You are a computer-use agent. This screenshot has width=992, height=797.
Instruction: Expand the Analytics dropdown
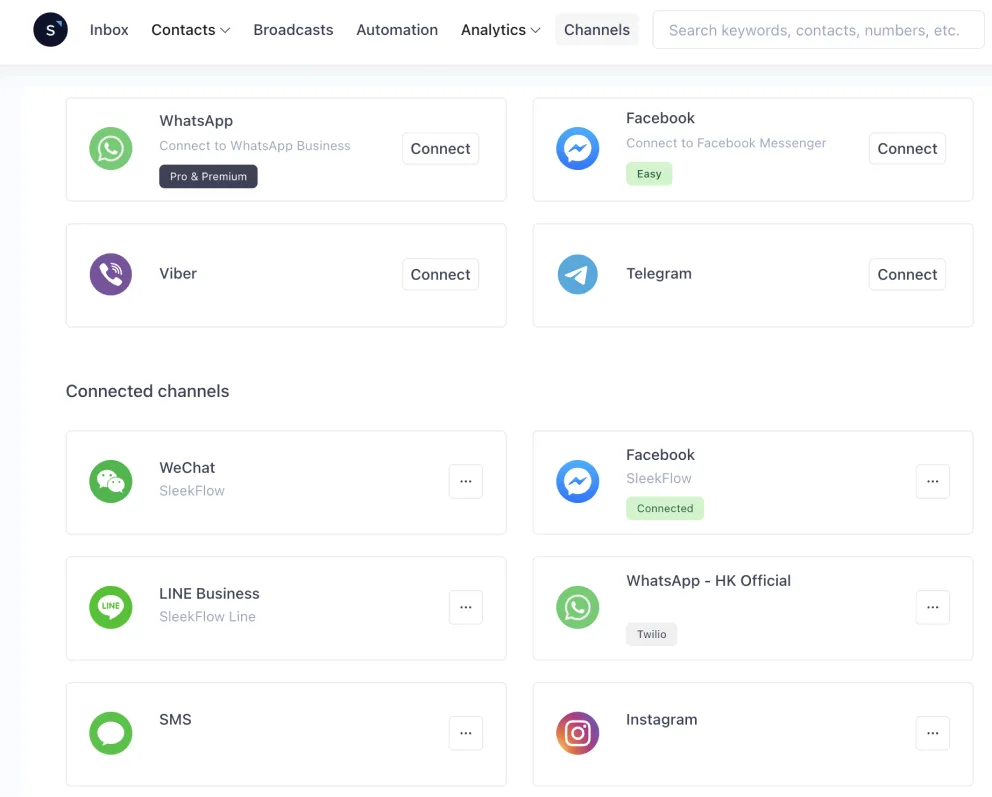(500, 30)
